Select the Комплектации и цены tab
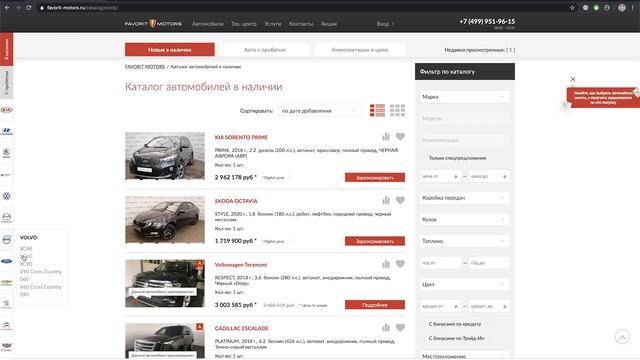 tap(360, 49)
